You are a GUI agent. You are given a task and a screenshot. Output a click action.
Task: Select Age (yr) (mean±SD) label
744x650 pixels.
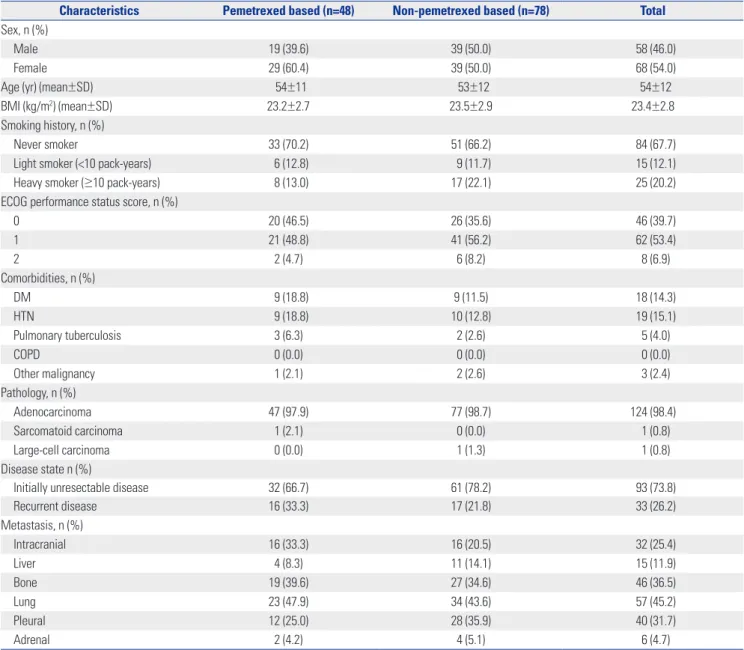[x=47, y=87]
